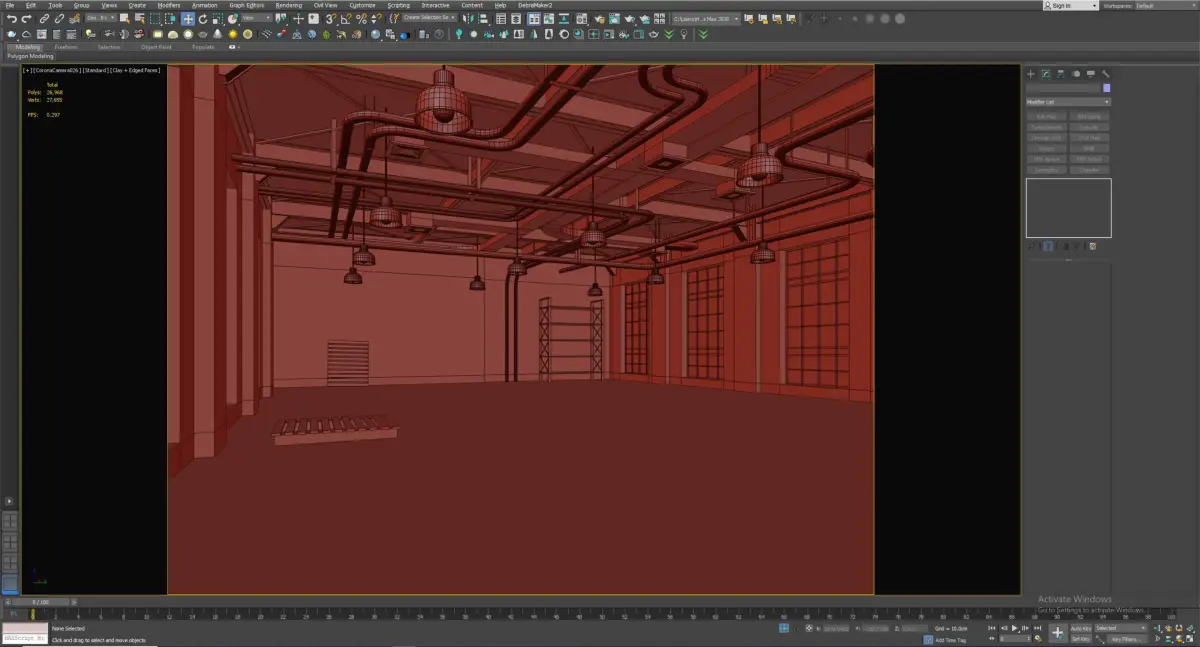Open the Scripting menu
Viewport: 1200px width, 647px height.
click(398, 5)
